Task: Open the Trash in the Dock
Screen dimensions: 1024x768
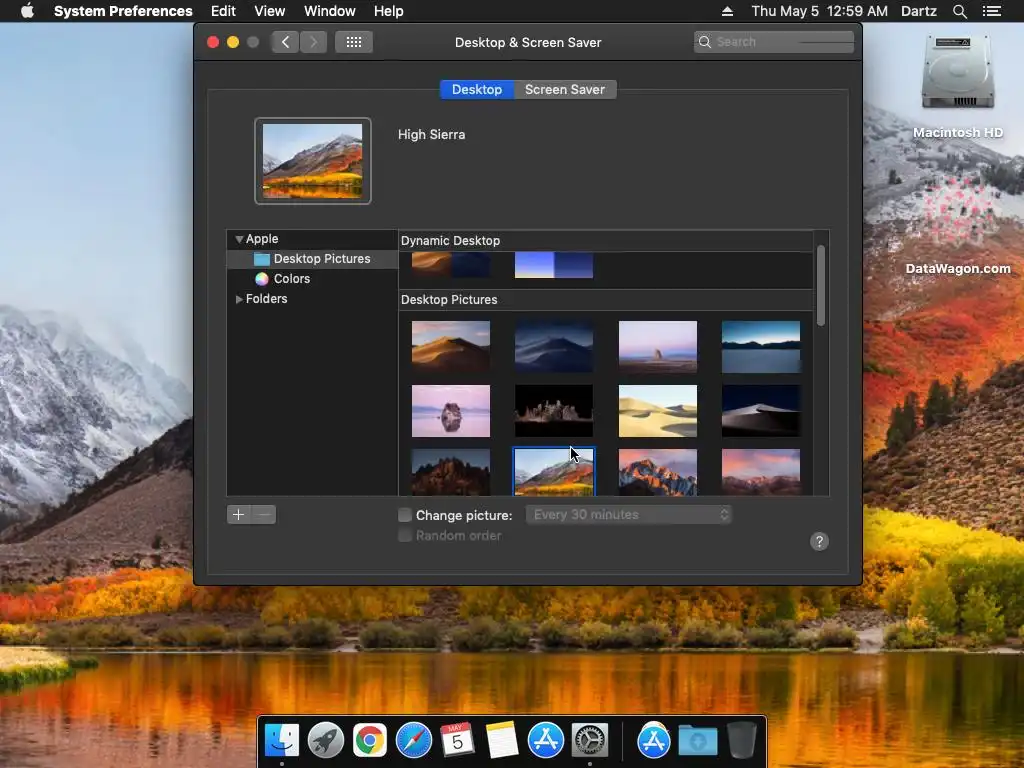Action: pos(742,741)
